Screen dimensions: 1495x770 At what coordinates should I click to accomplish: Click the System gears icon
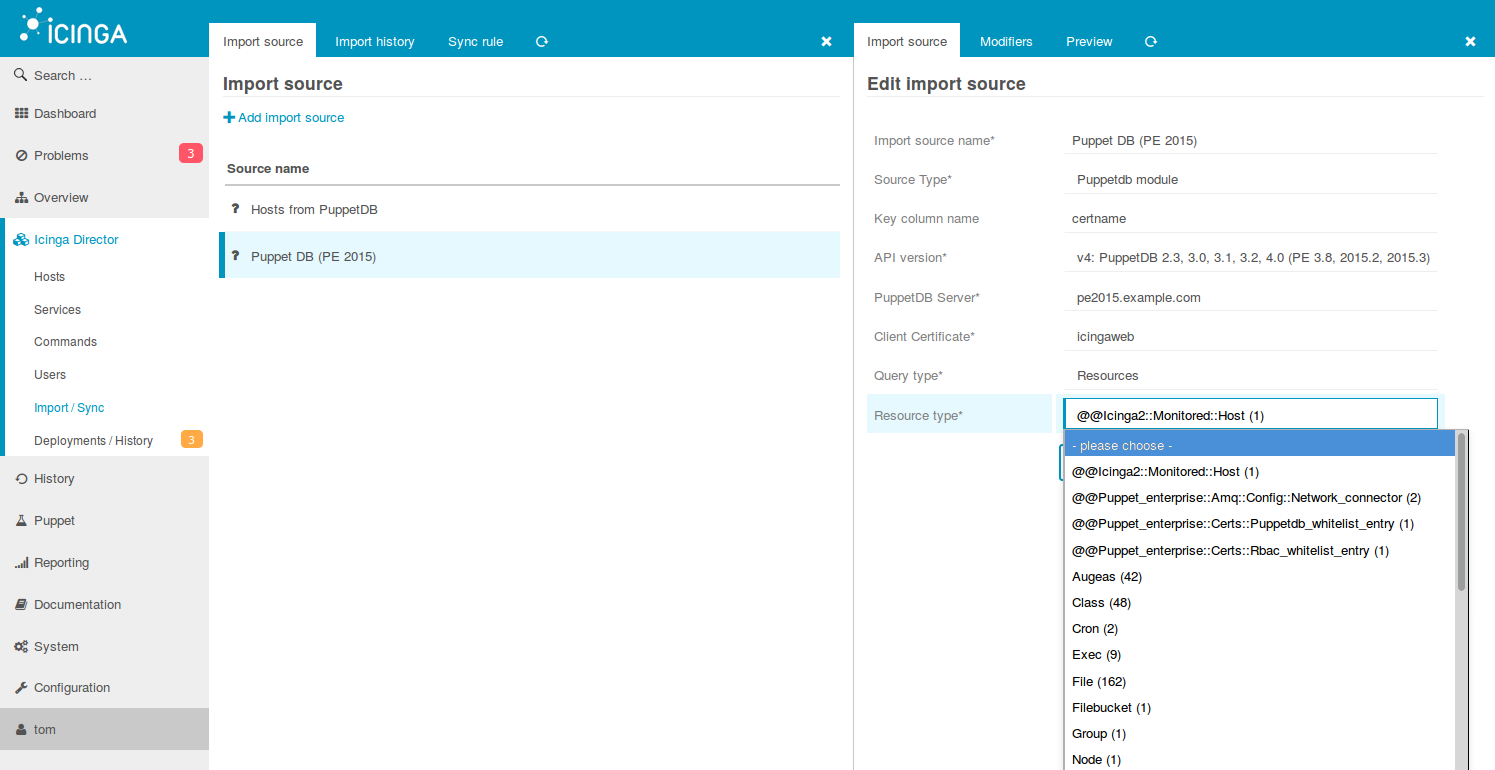click(21, 647)
